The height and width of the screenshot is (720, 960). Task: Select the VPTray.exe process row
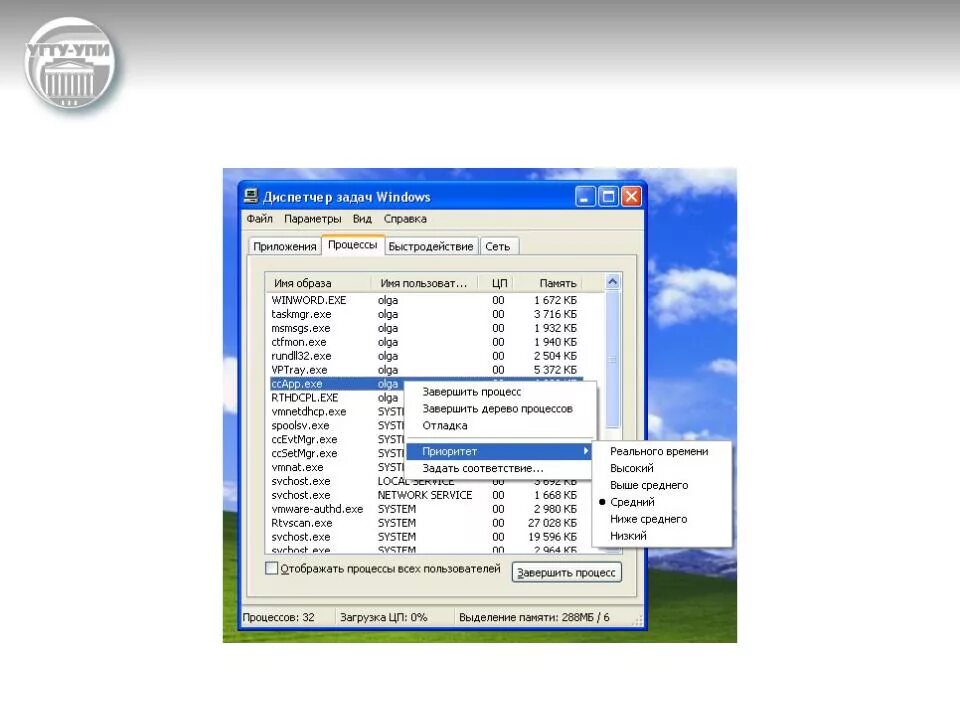pos(426,370)
